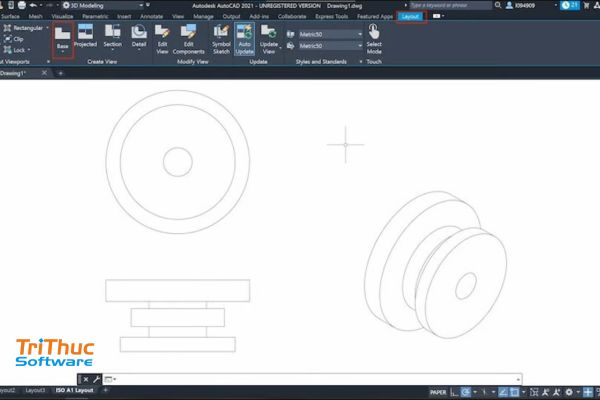Open the Edit View tool
This screenshot has width=600, height=400.
click(162, 39)
